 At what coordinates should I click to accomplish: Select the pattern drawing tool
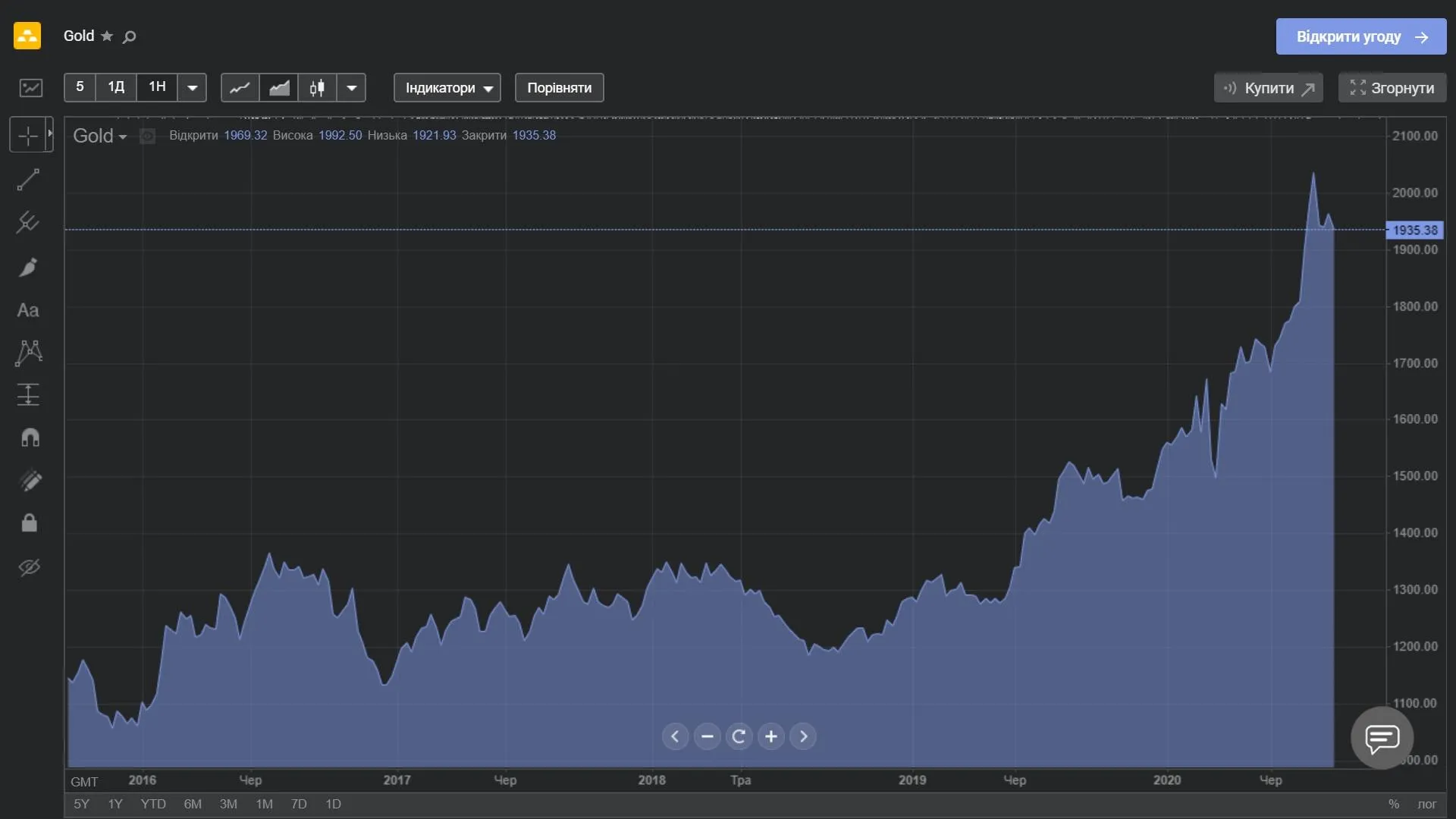click(x=29, y=353)
